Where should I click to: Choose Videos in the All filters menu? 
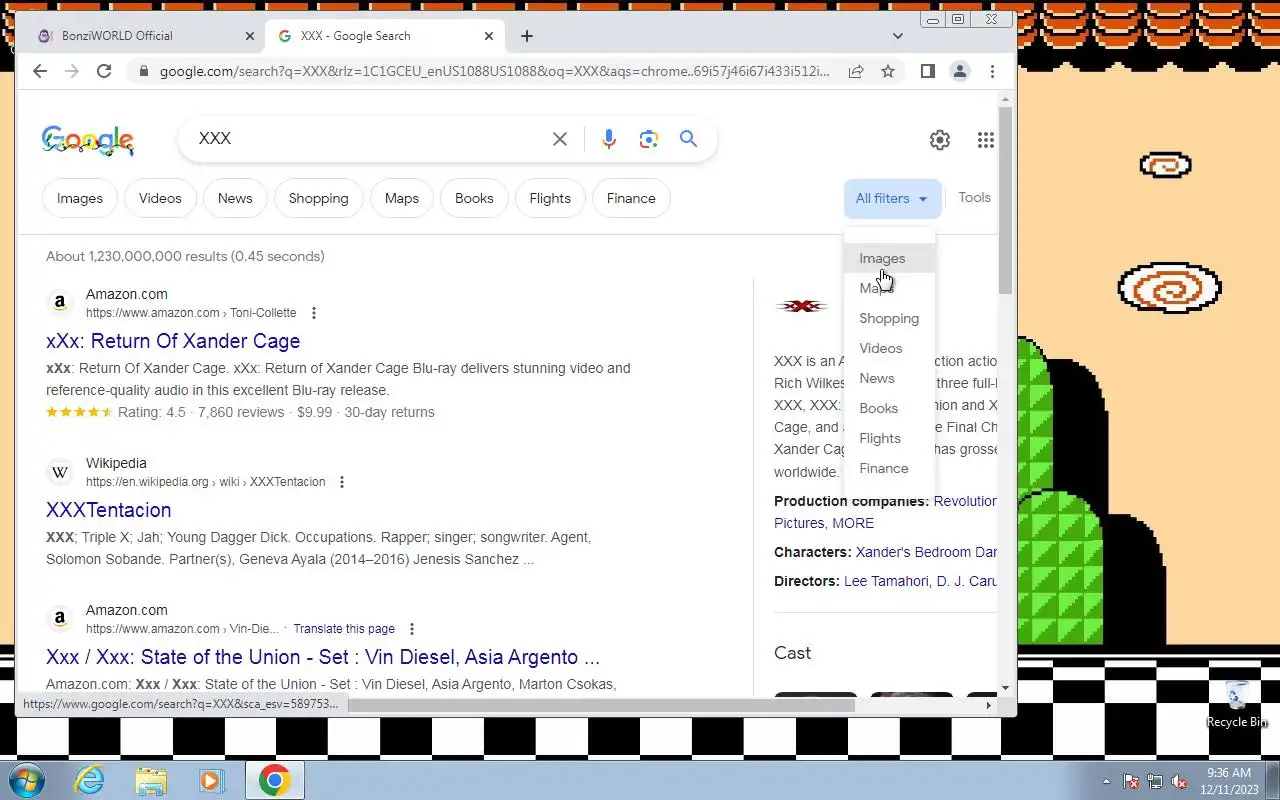(890, 348)
